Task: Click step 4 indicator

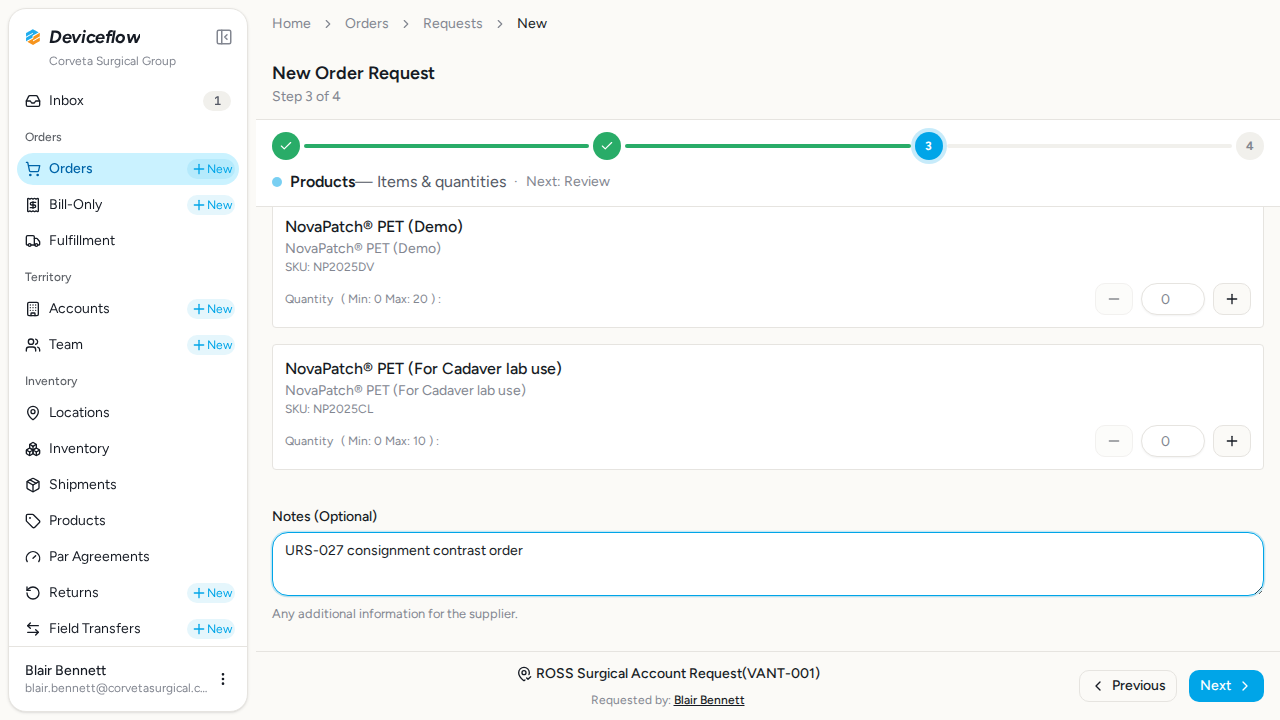Action: click(1249, 146)
